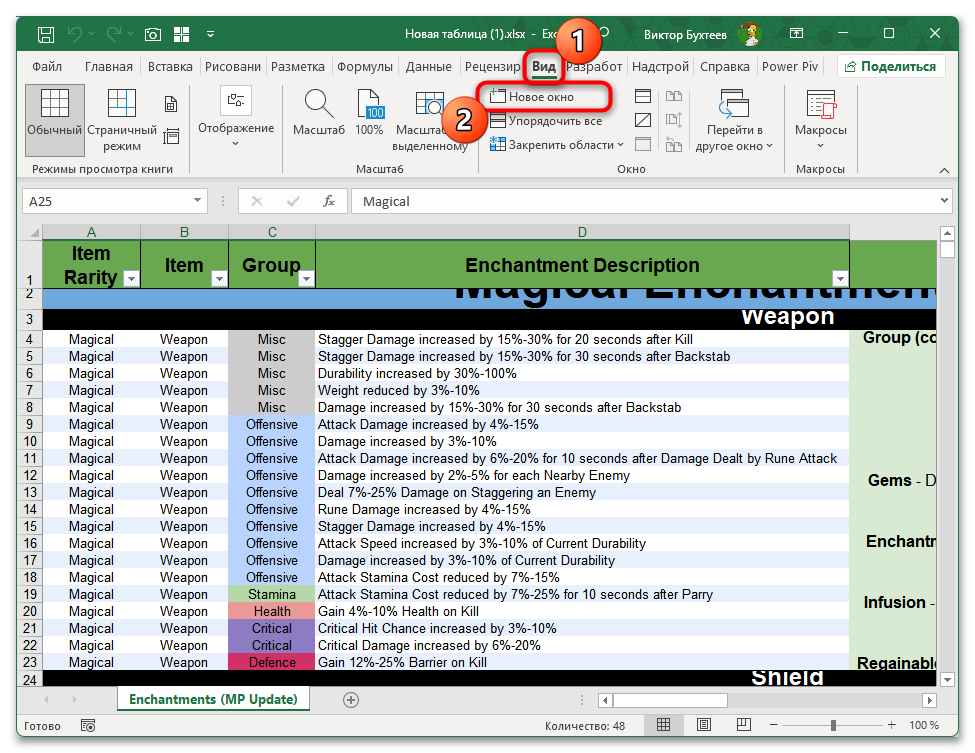Open the Формулы ribbon tab
Viewport: 975px width, 753px height.
pos(365,67)
